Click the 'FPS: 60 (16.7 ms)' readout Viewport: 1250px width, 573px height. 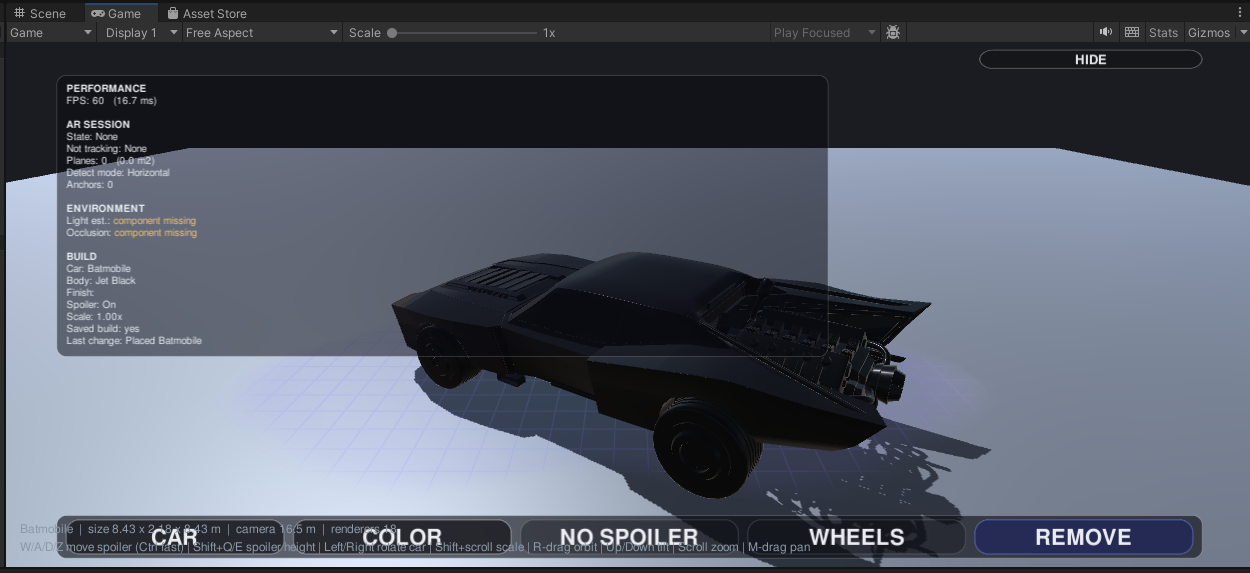click(111, 101)
